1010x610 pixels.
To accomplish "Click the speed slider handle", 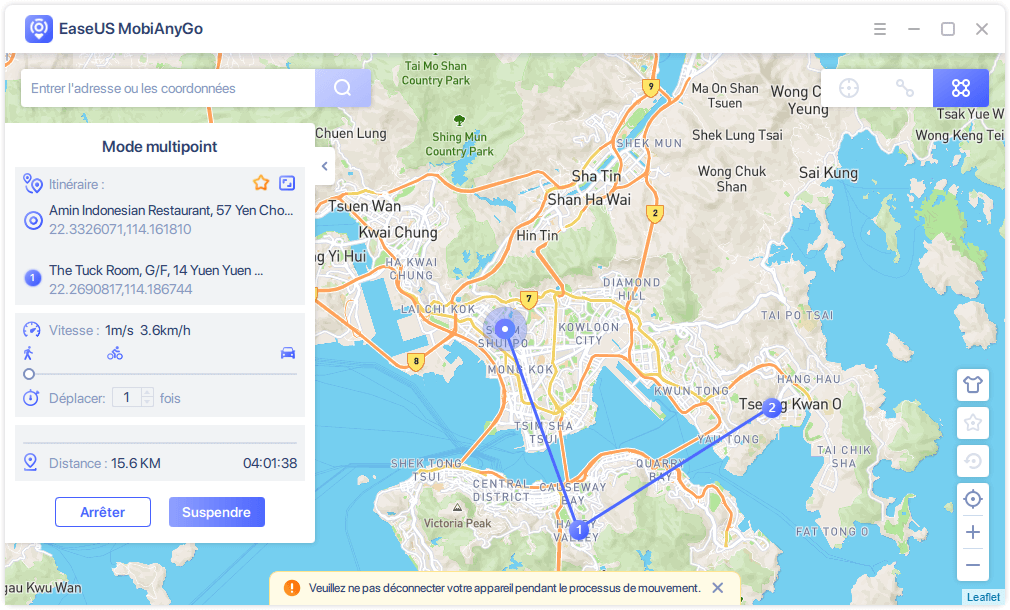I will 29,374.
